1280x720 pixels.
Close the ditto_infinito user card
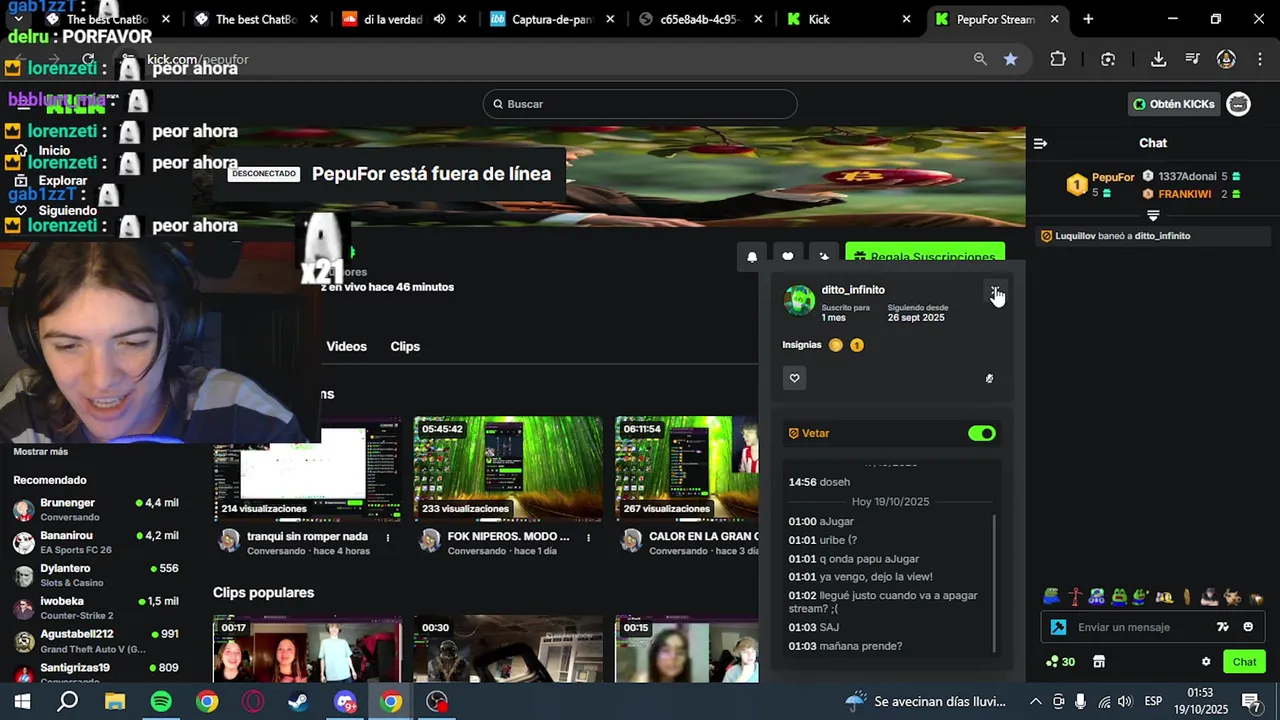[995, 291]
